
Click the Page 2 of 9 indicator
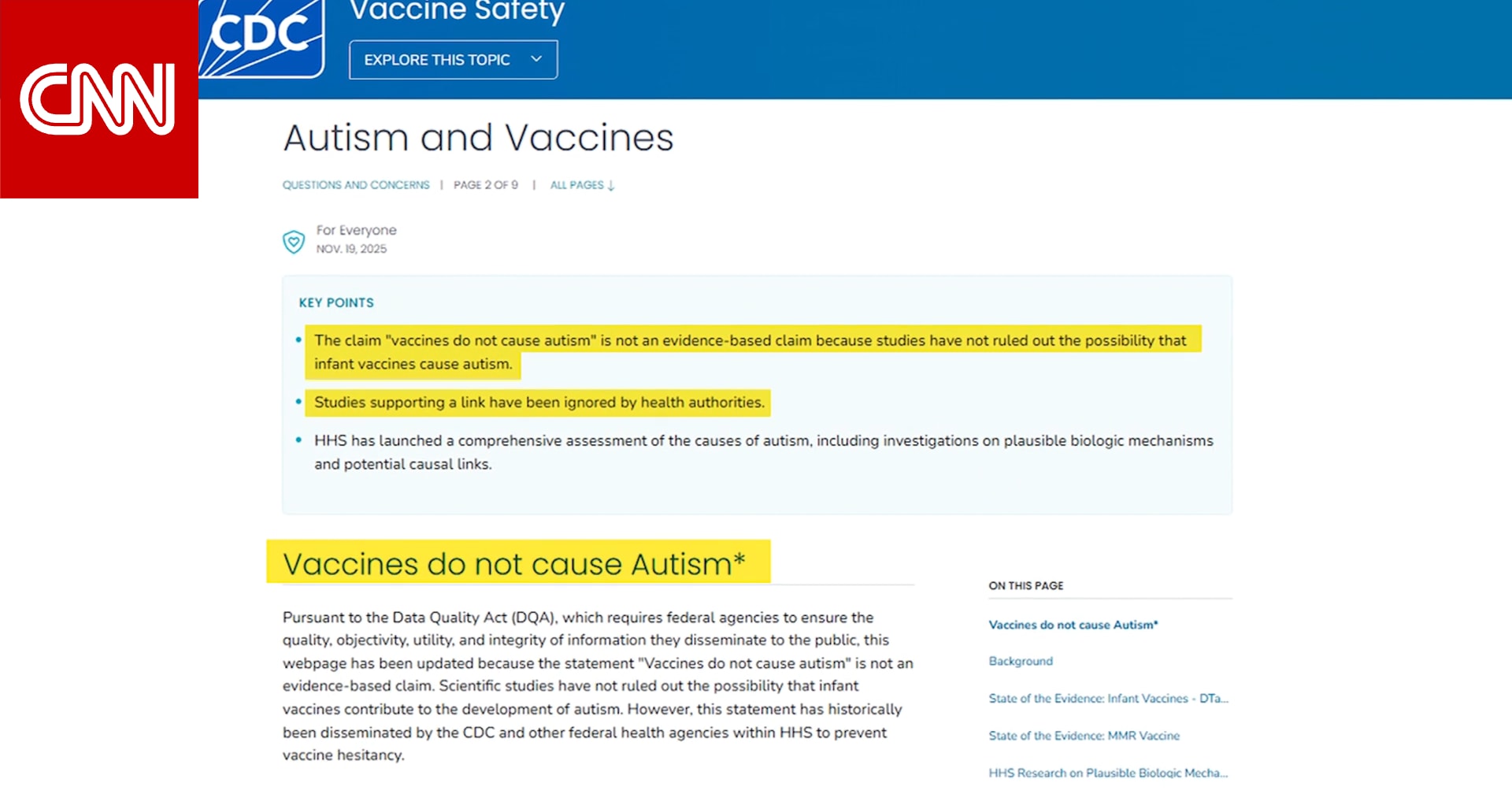[x=486, y=185]
